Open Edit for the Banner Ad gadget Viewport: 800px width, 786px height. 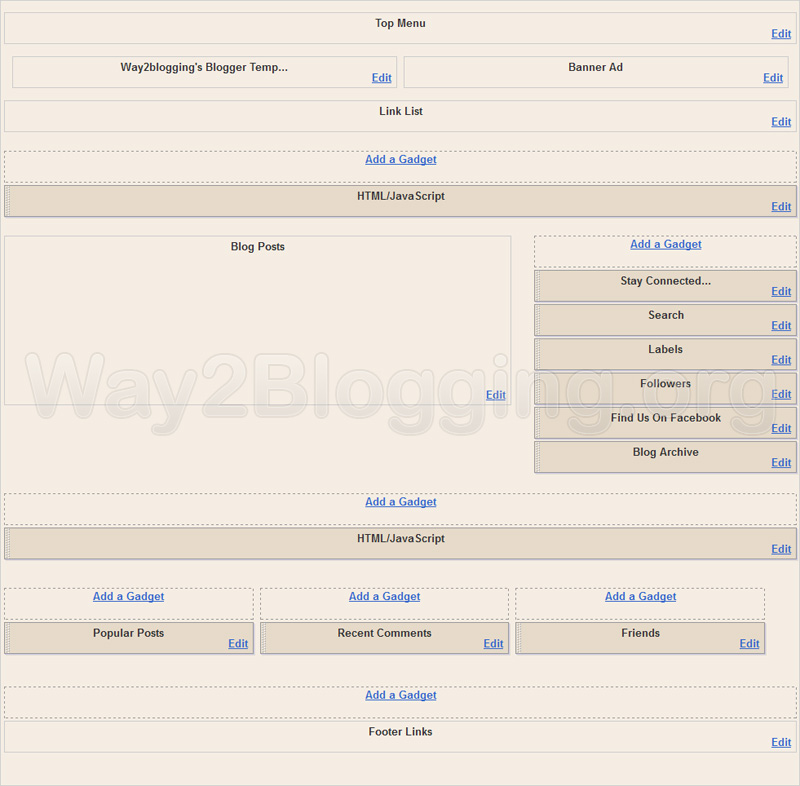pyautogui.click(x=772, y=78)
